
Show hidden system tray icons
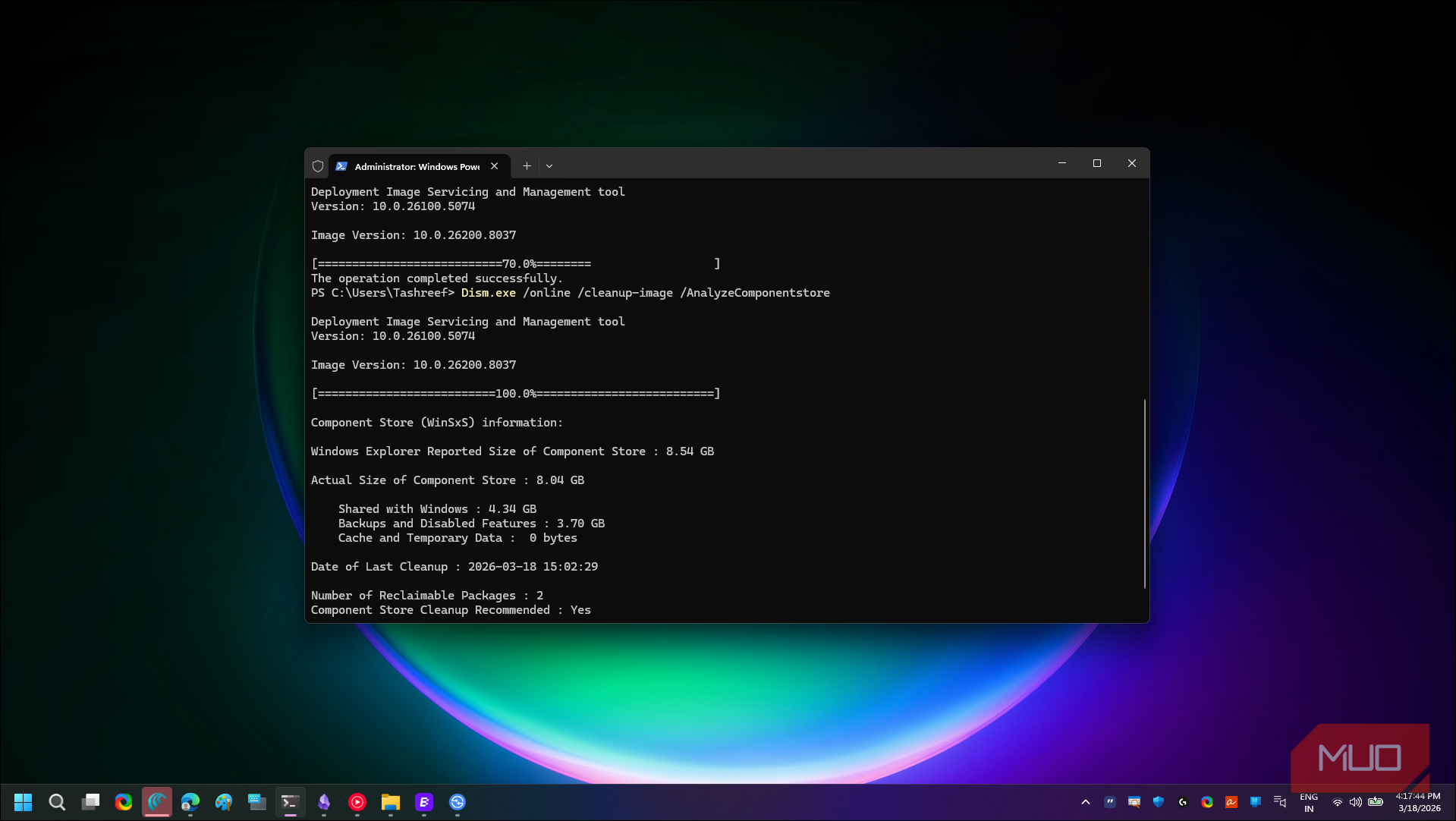[x=1086, y=802]
